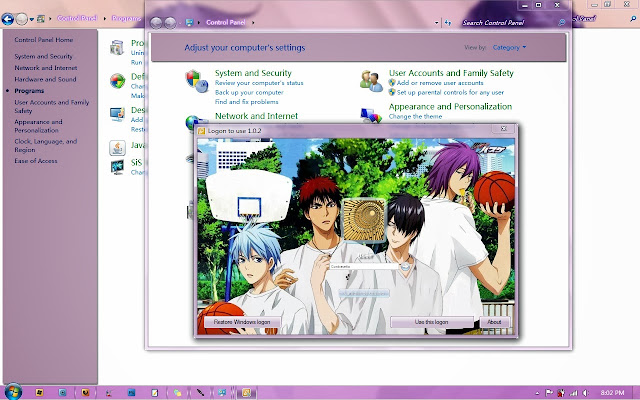The height and width of the screenshot is (400, 640).
Task: Click the About button
Action: pos(494,322)
